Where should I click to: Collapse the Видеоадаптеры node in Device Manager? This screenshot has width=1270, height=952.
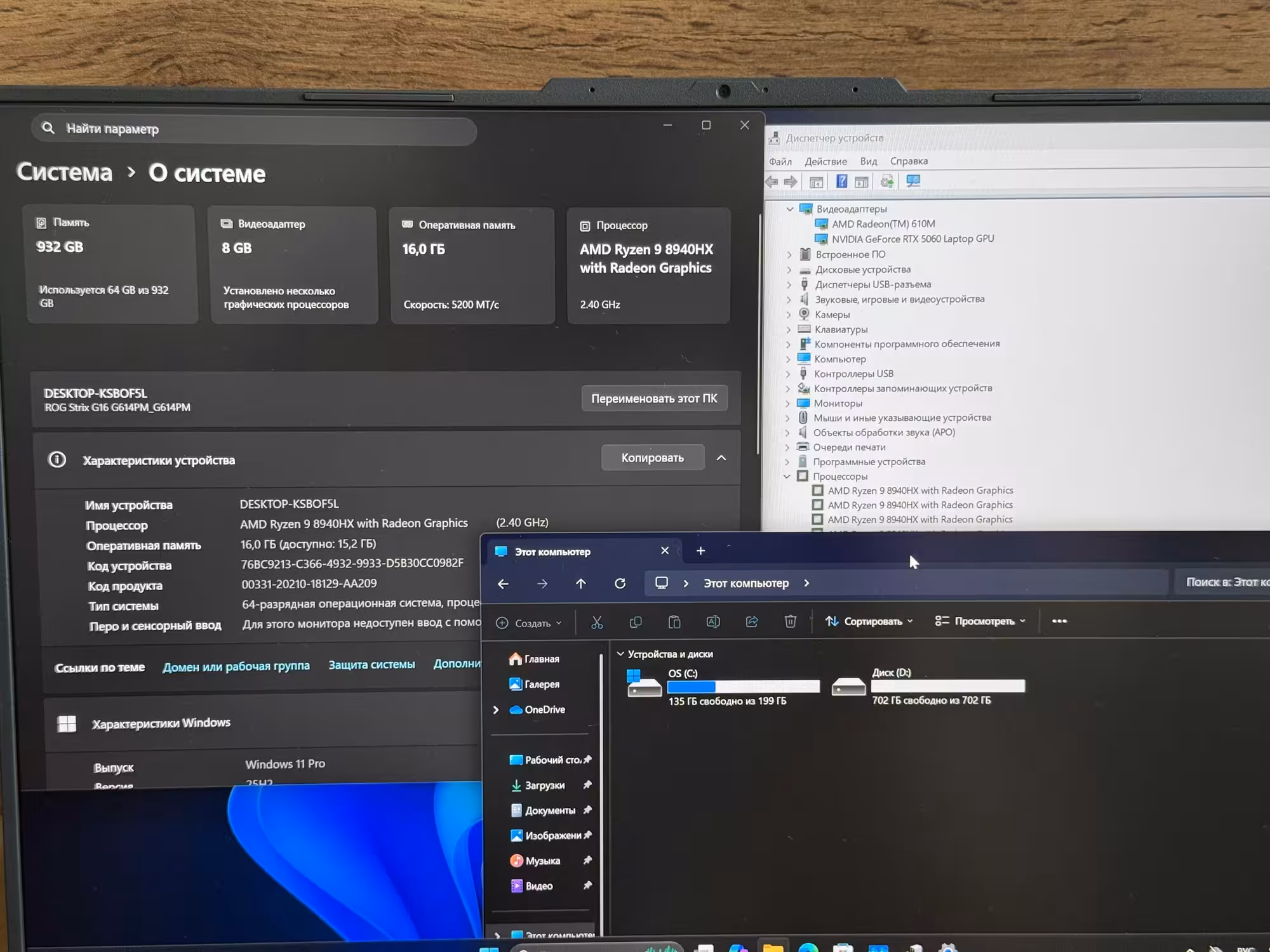point(790,209)
